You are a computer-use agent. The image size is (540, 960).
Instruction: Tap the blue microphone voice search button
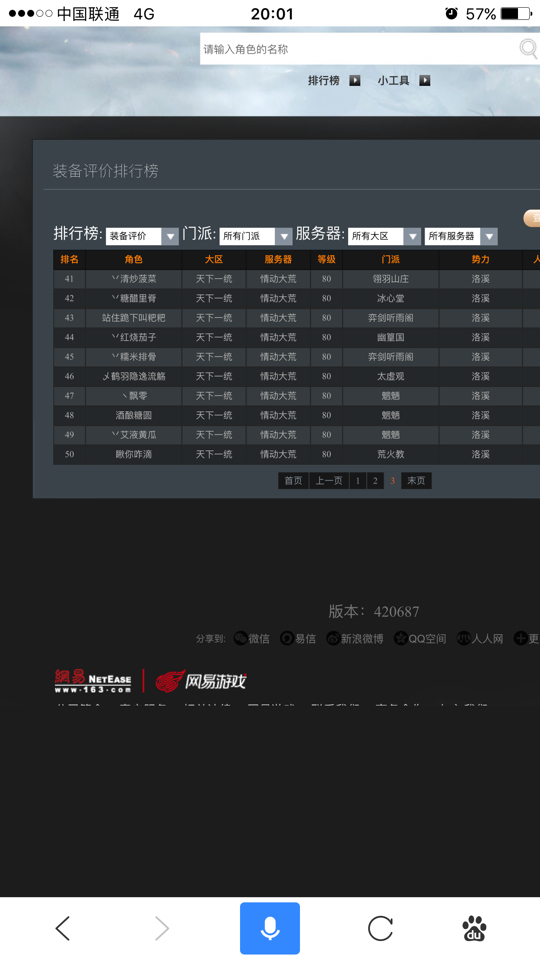pos(270,928)
